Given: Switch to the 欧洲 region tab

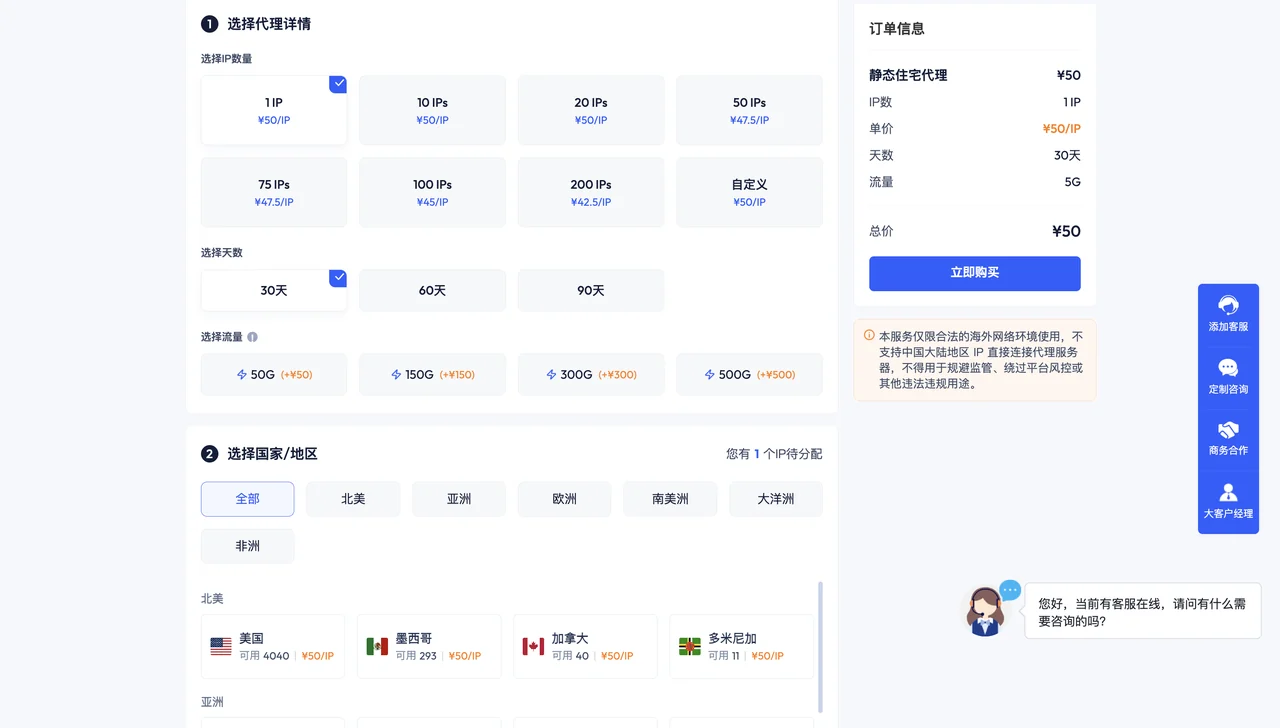Looking at the screenshot, I should pyautogui.click(x=564, y=499).
